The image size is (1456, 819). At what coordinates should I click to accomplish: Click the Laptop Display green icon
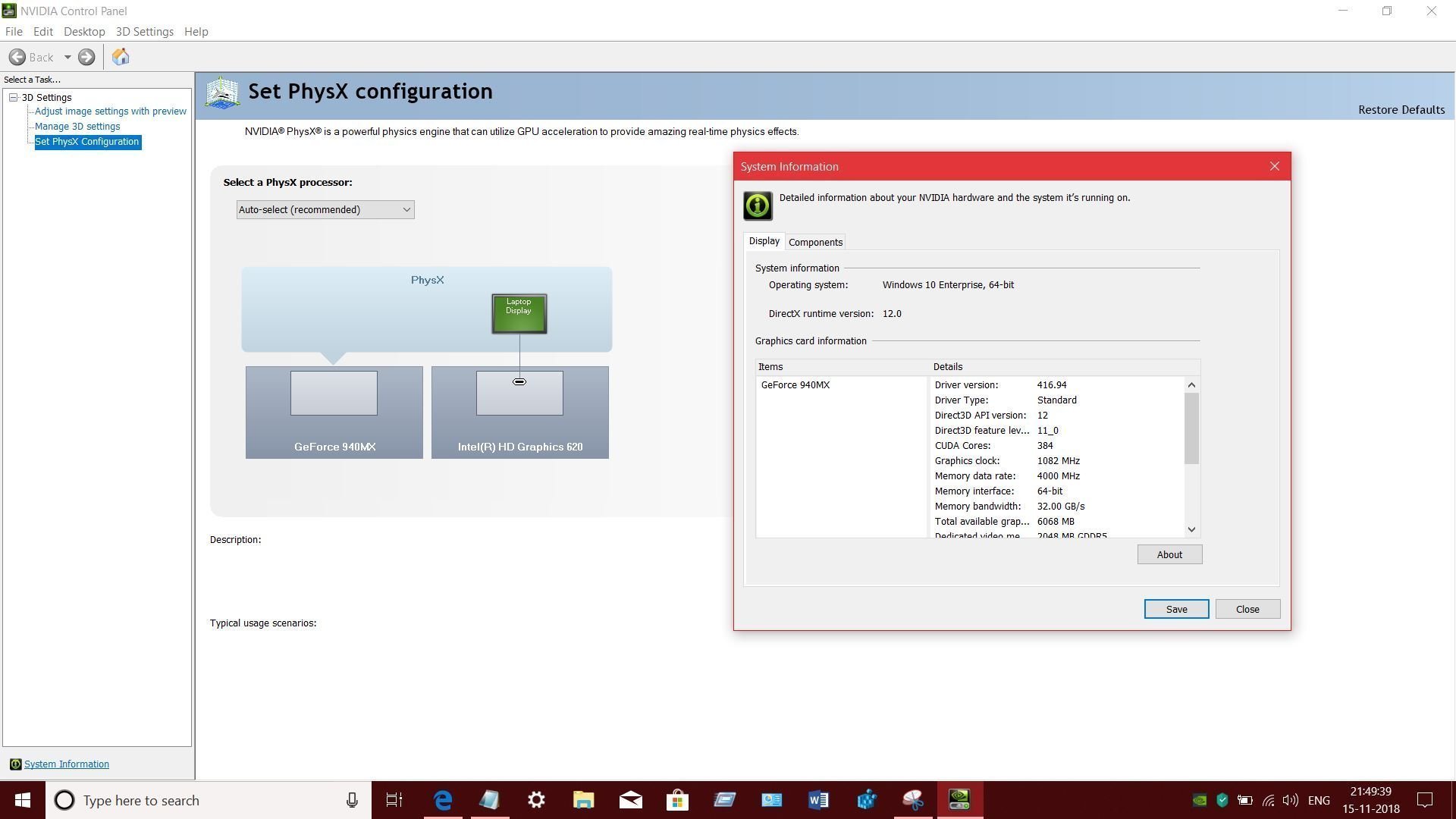click(x=519, y=314)
